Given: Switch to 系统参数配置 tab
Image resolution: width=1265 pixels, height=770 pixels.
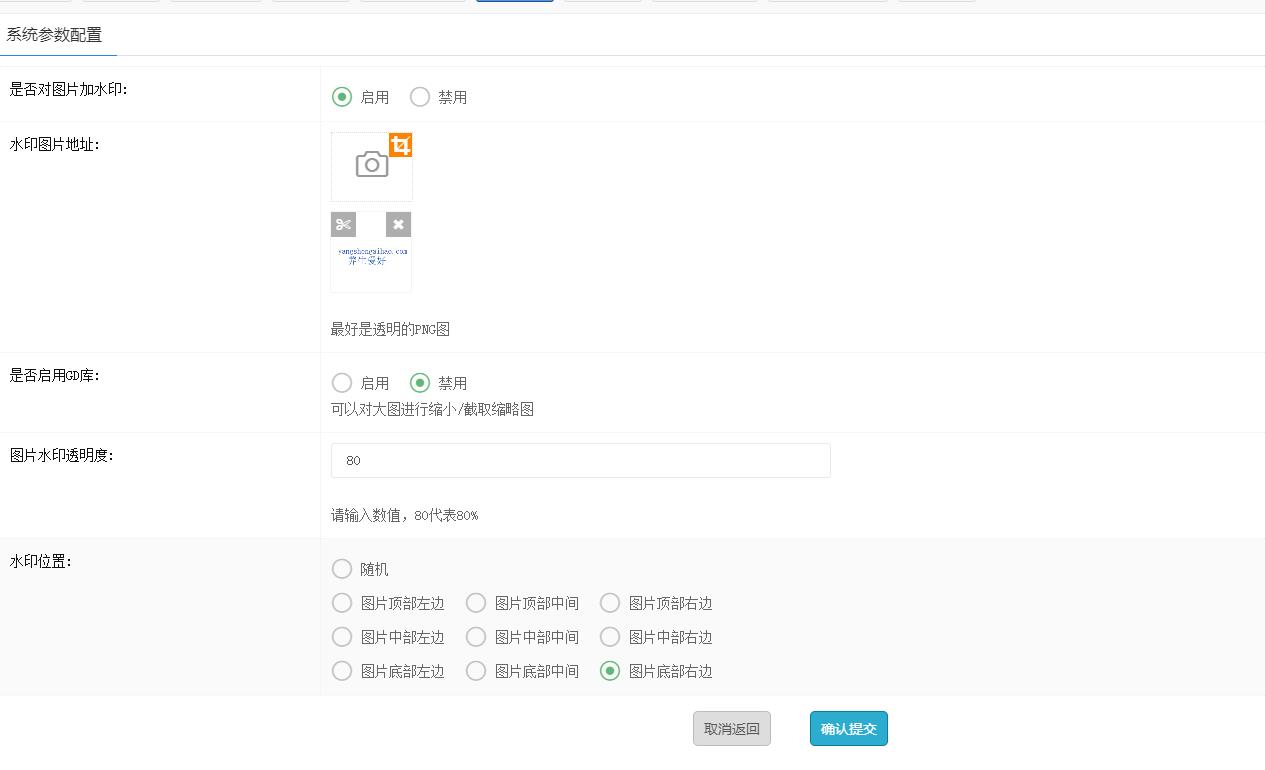Looking at the screenshot, I should pyautogui.click(x=55, y=35).
